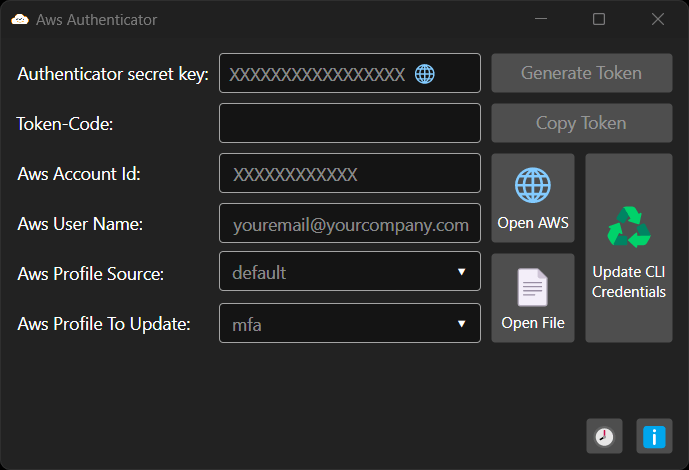This screenshot has height=470, width=689.
Task: Close the Aws Authenticator window
Action: [x=658, y=19]
